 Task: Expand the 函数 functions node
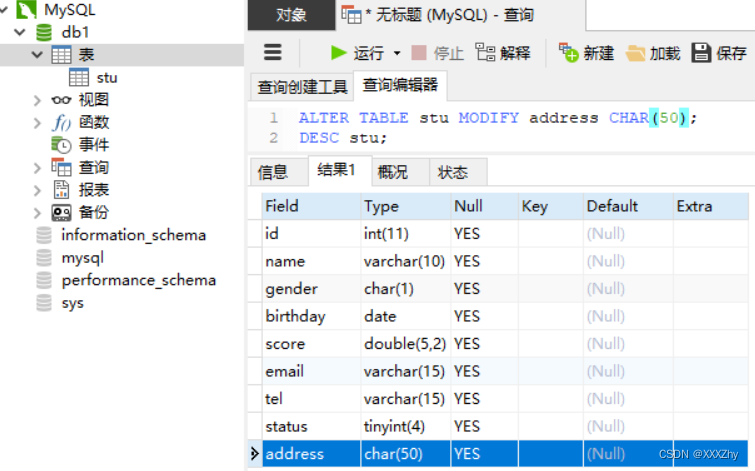pos(37,123)
